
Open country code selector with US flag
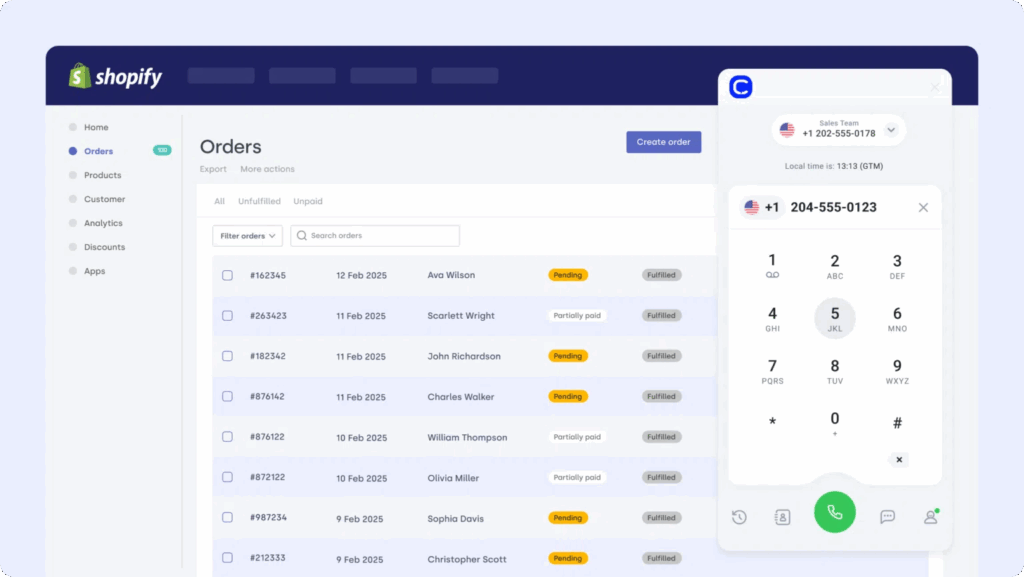pos(761,208)
